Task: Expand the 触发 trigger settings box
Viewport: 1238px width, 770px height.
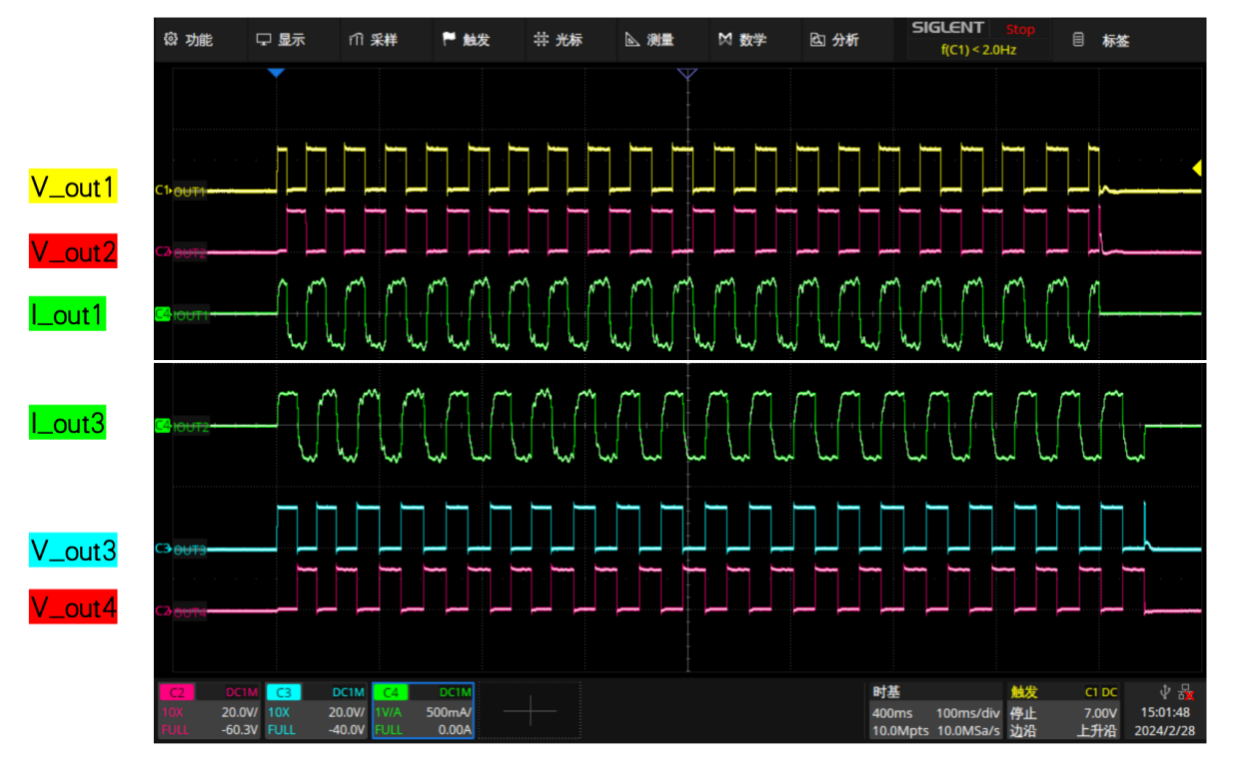Action: tap(1062, 711)
